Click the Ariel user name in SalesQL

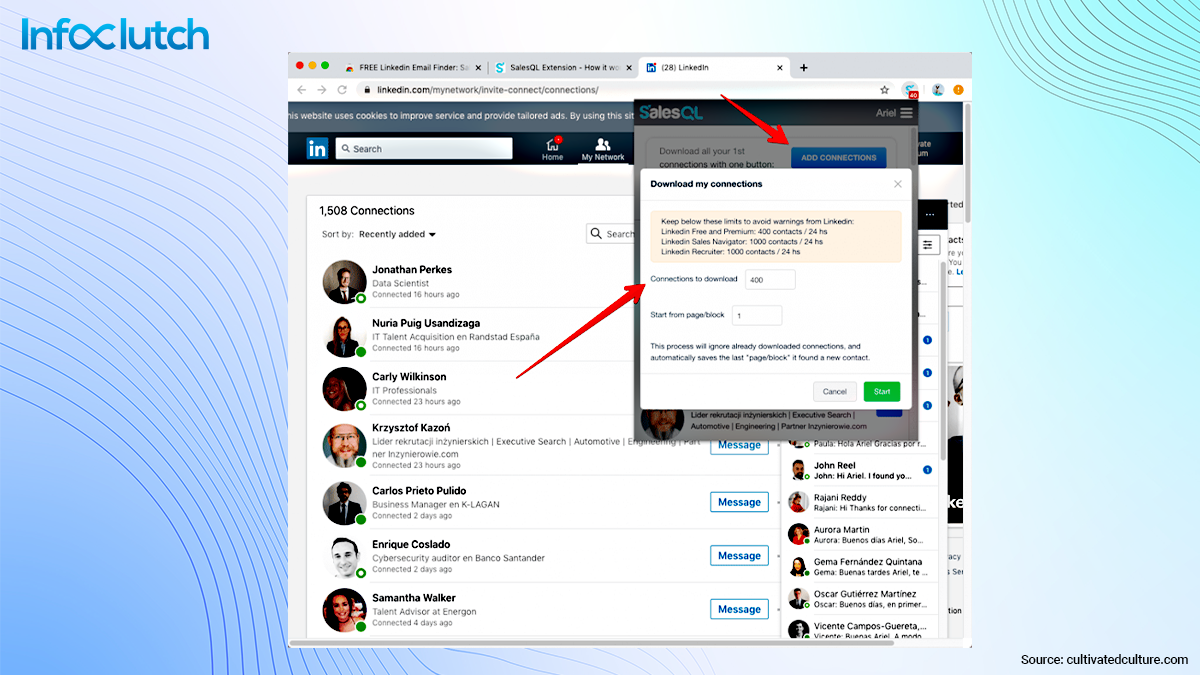click(x=886, y=113)
